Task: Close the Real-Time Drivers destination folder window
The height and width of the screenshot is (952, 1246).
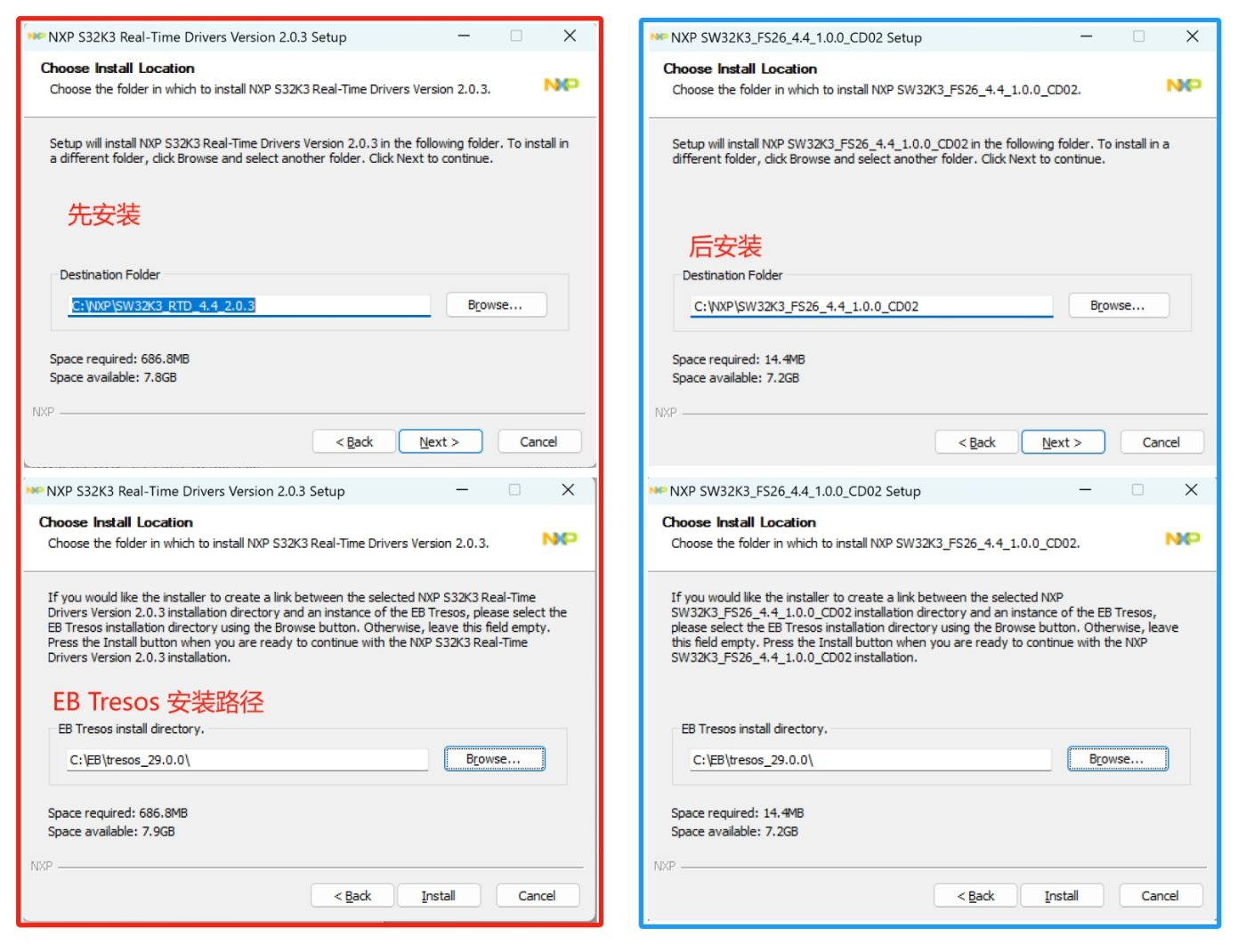Action: (x=570, y=36)
